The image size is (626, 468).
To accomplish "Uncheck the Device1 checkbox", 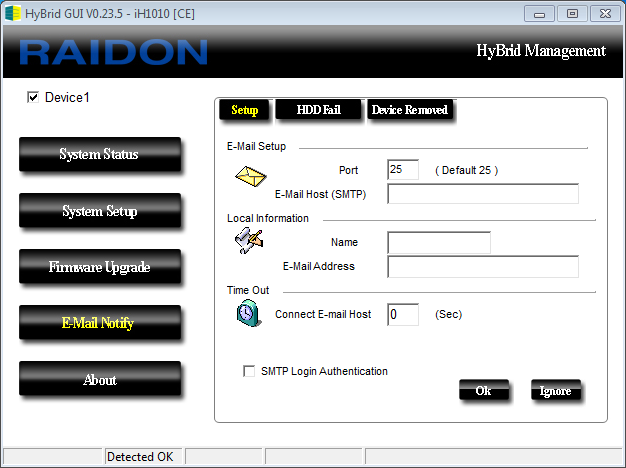I will pos(33,97).
